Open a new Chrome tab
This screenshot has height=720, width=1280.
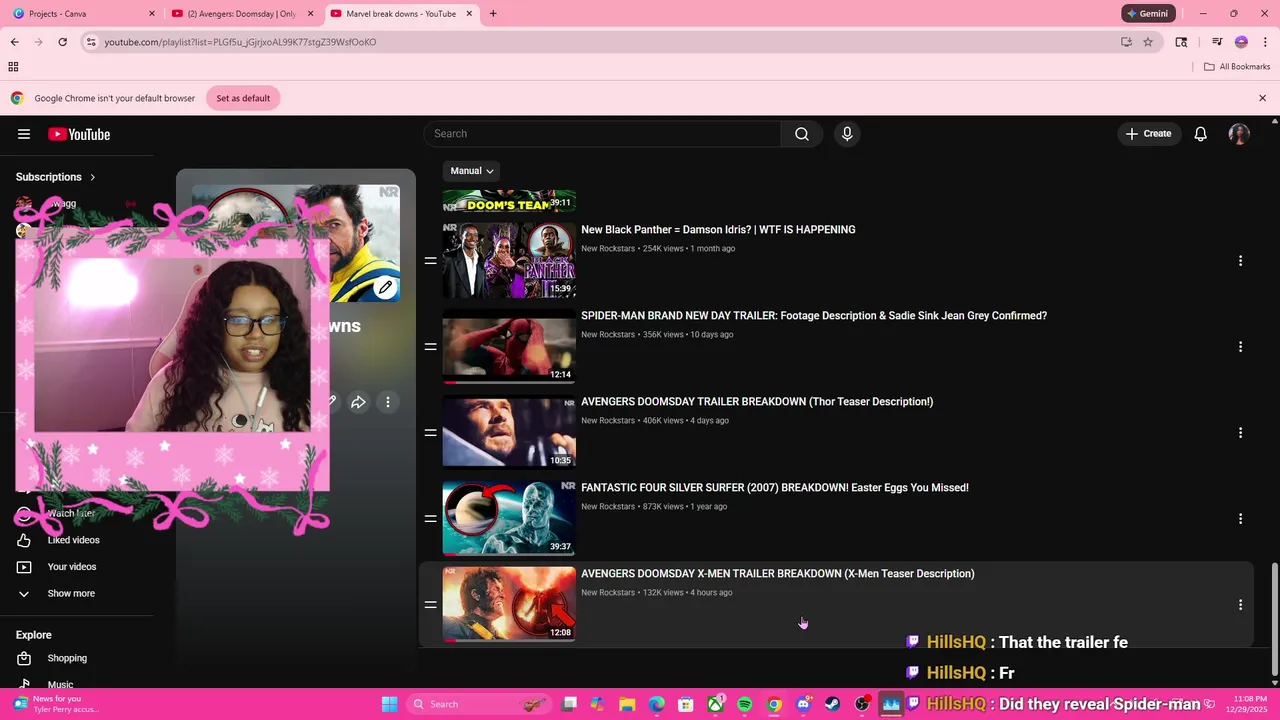[493, 14]
